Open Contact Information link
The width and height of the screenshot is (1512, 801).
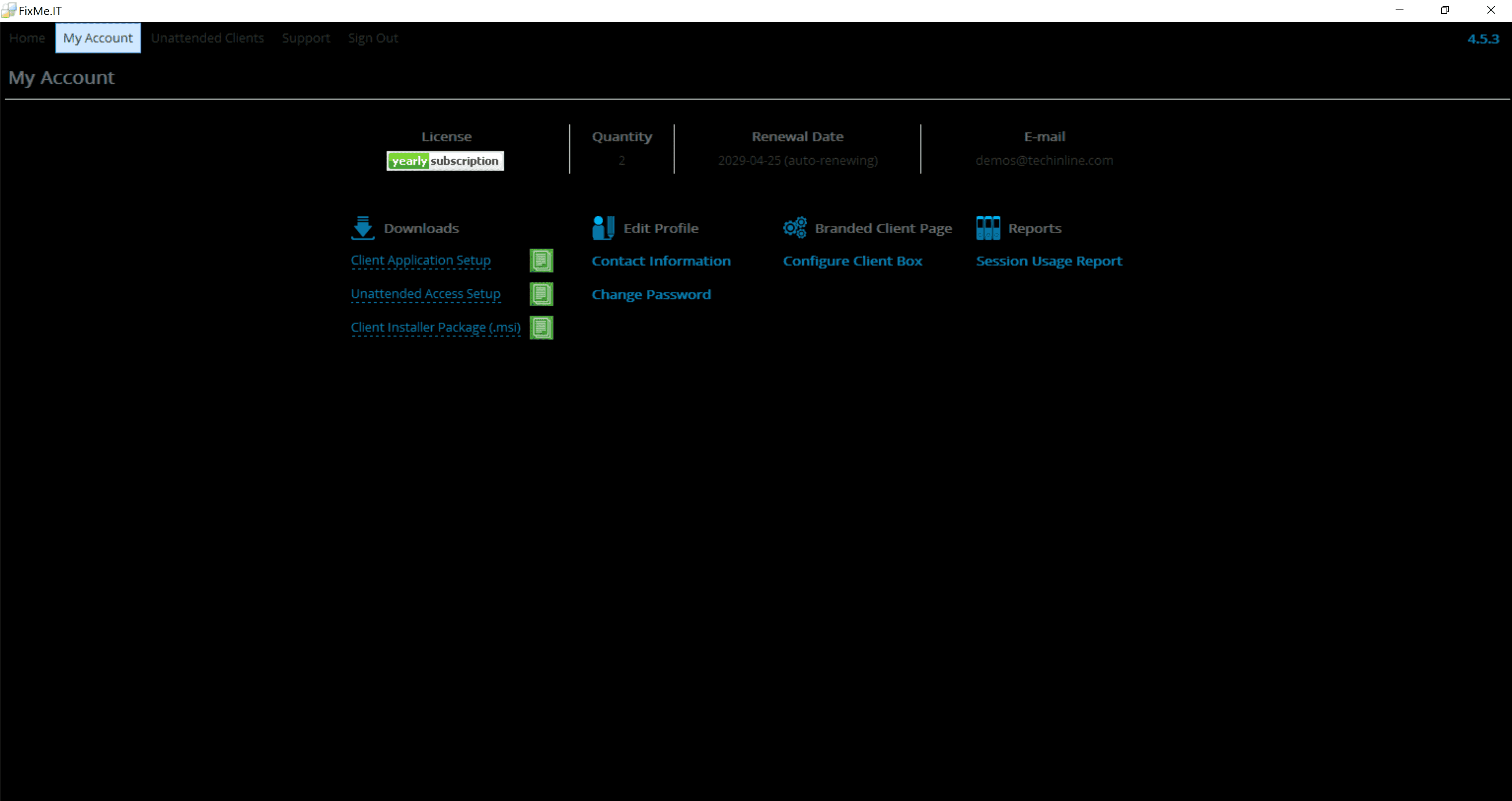(661, 261)
